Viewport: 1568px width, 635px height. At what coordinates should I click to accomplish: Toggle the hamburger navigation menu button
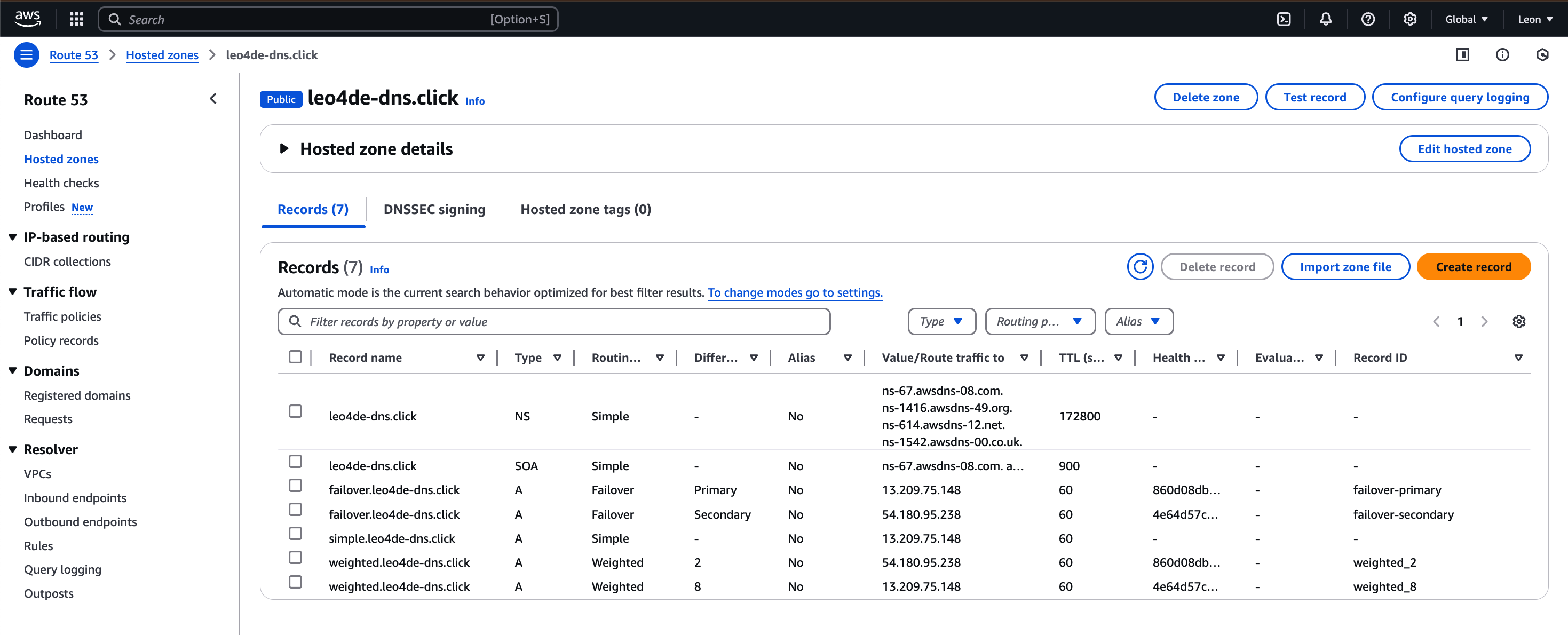click(x=26, y=55)
